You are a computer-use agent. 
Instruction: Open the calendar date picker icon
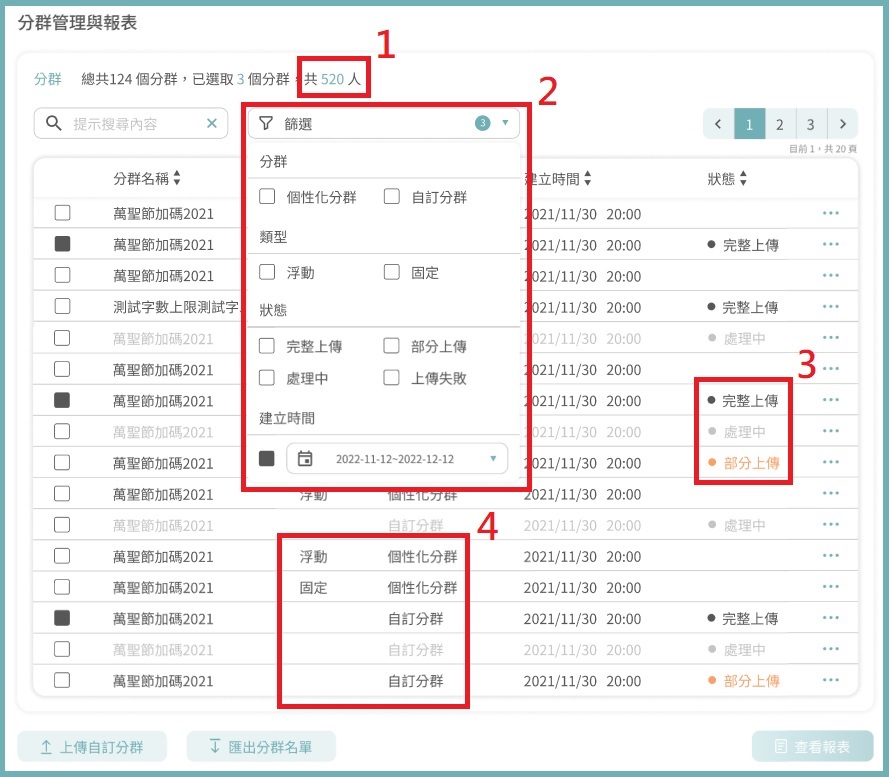click(305, 459)
